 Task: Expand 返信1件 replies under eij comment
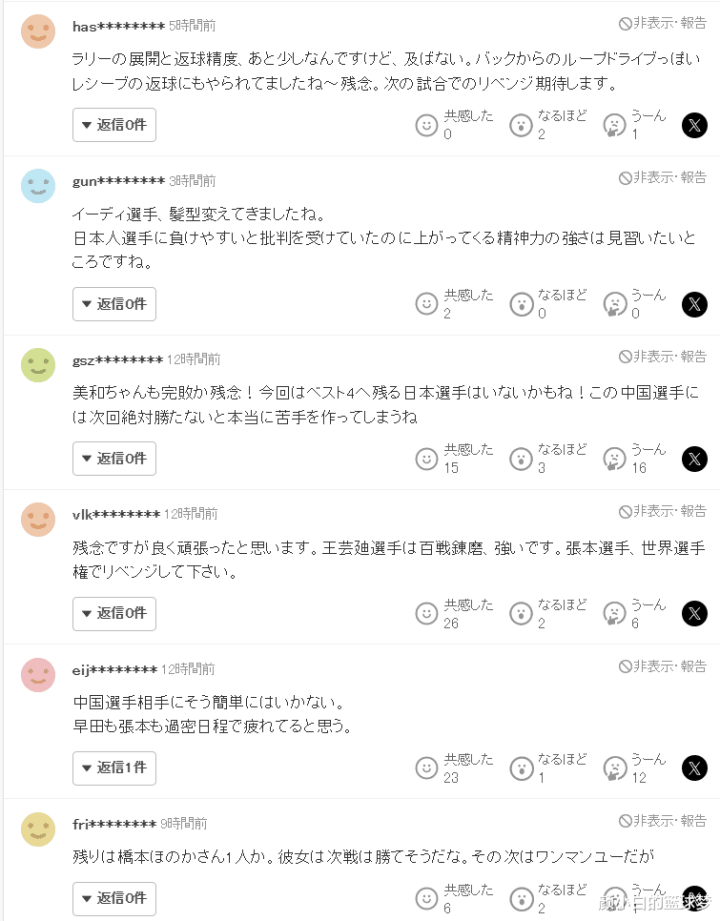point(114,768)
